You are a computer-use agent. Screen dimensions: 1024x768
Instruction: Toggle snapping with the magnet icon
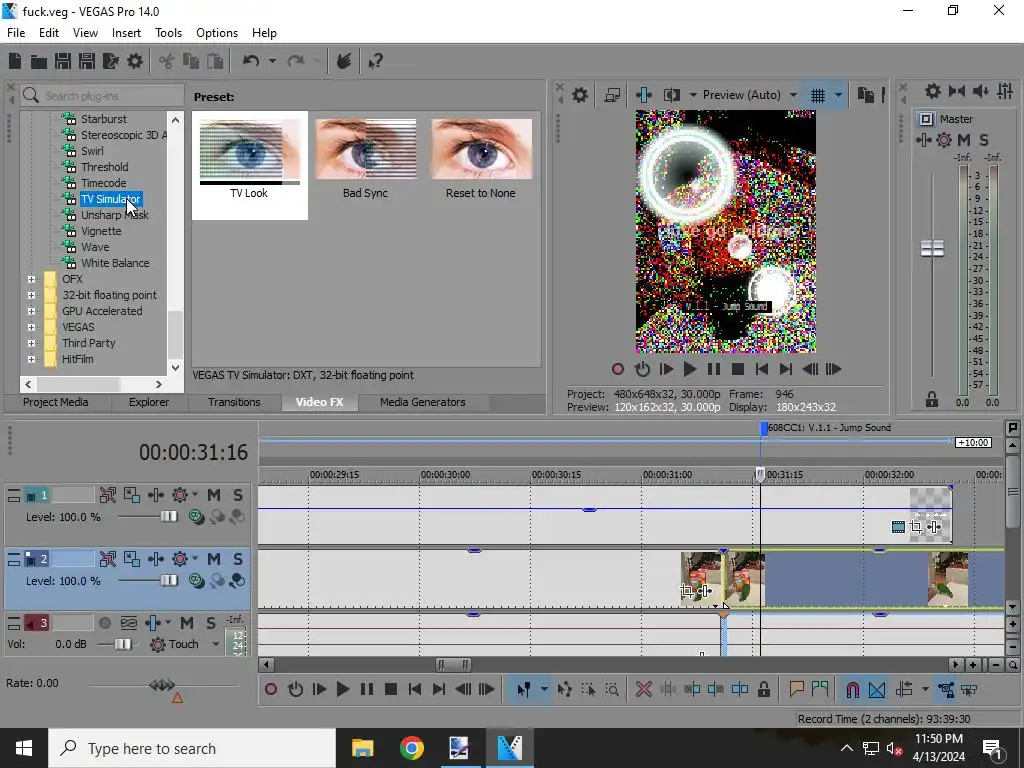coord(852,689)
